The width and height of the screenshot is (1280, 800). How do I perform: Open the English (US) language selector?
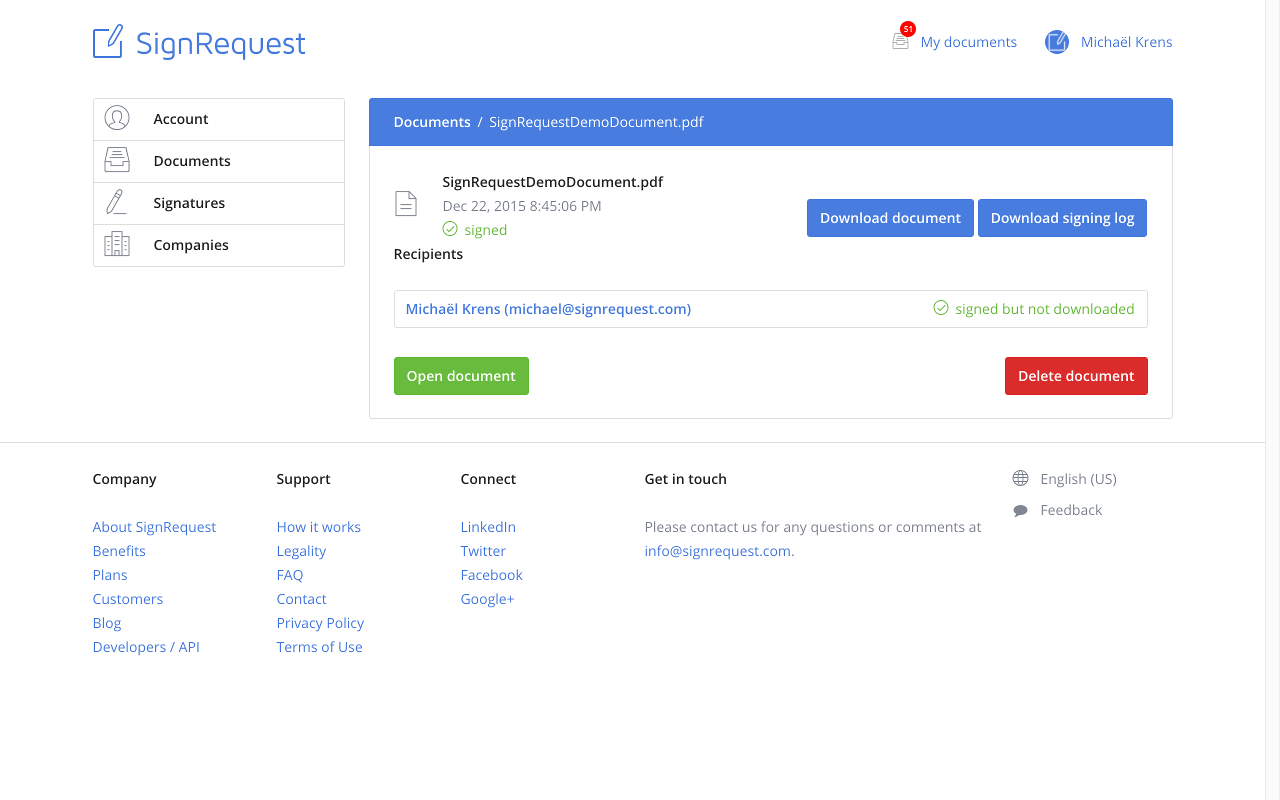[x=1078, y=479]
